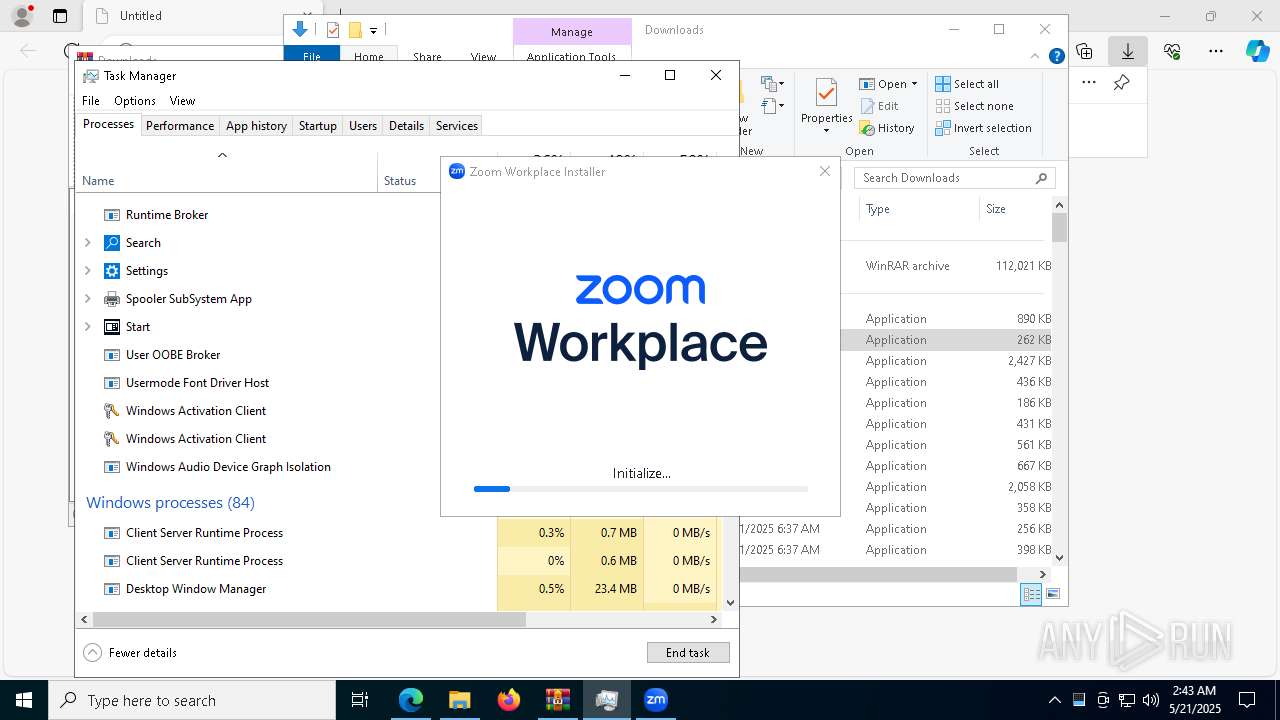Close the Zoom Workplace Installer dialog
Screen dimensions: 1280x720
(824, 171)
